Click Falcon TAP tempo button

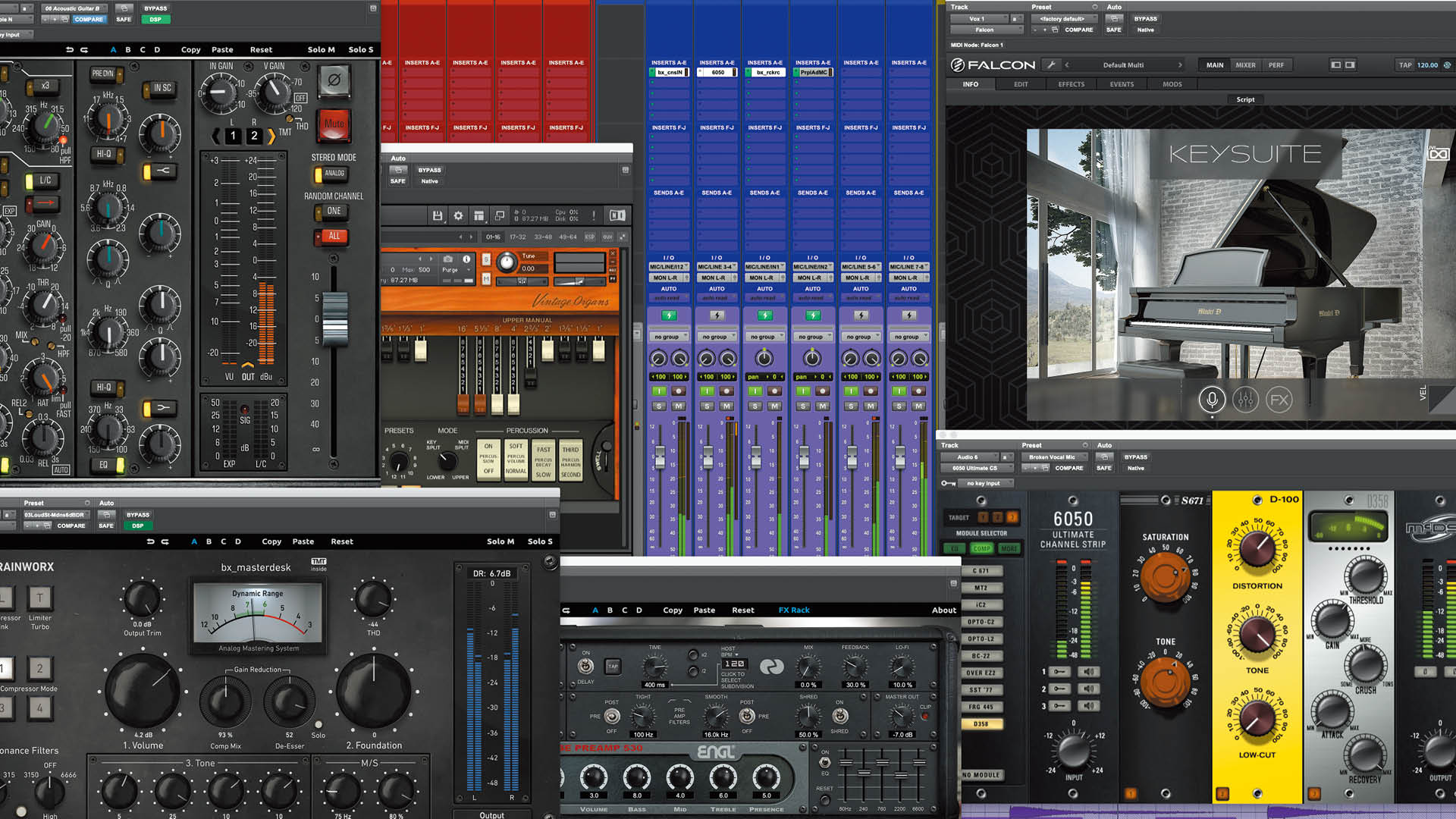point(1404,65)
